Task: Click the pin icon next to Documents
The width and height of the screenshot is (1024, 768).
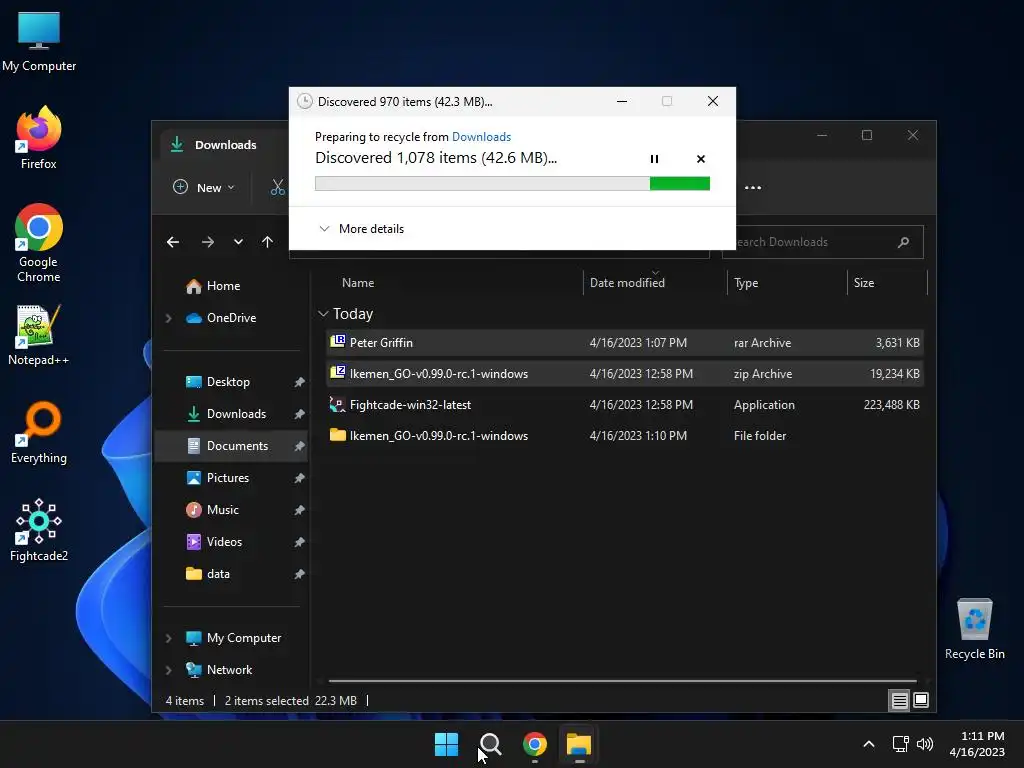Action: (299, 446)
